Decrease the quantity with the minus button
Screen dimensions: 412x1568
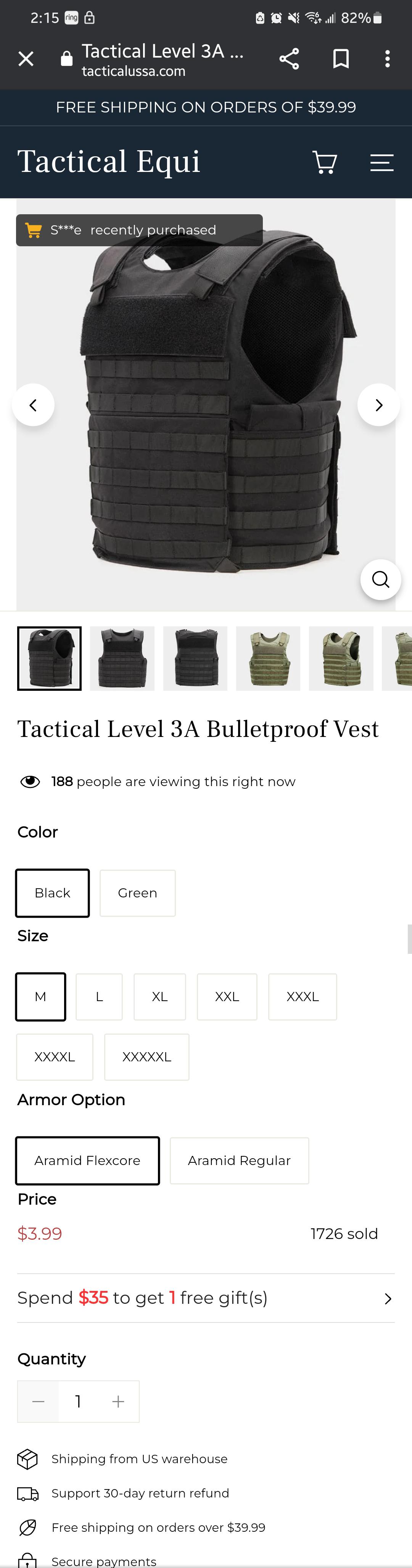tap(38, 1402)
